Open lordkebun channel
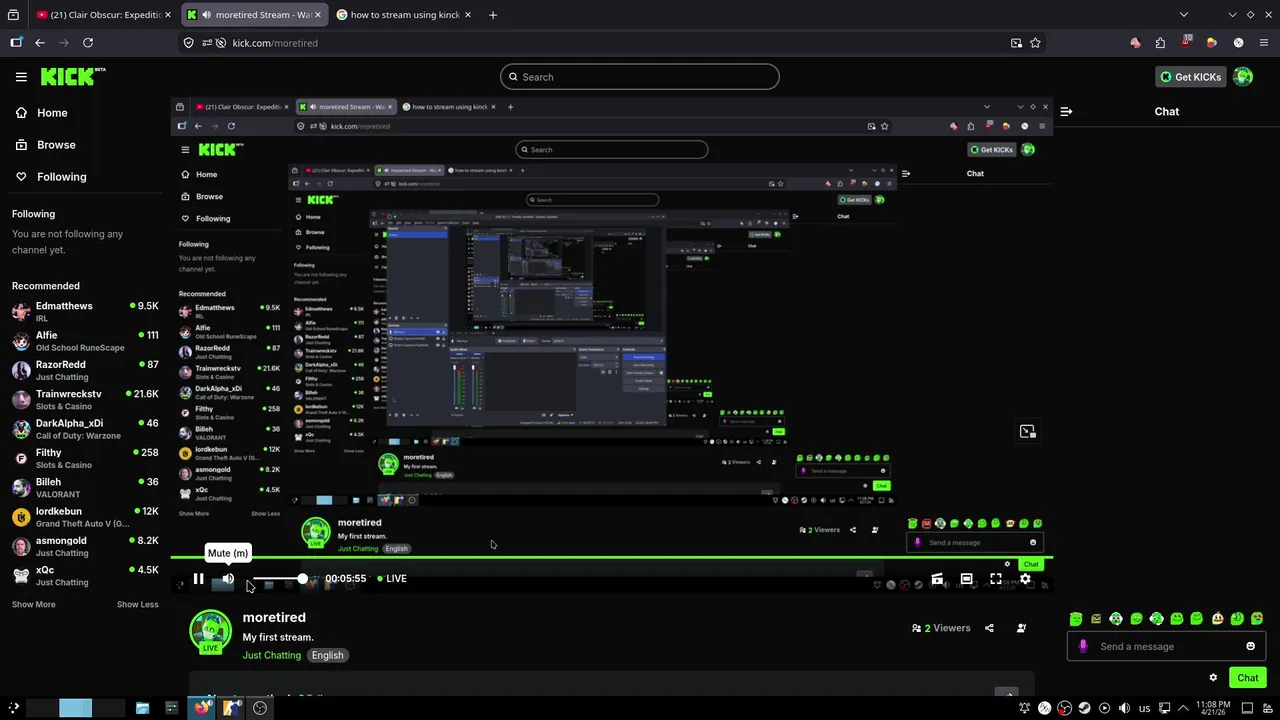This screenshot has width=1280, height=720. (x=85, y=517)
